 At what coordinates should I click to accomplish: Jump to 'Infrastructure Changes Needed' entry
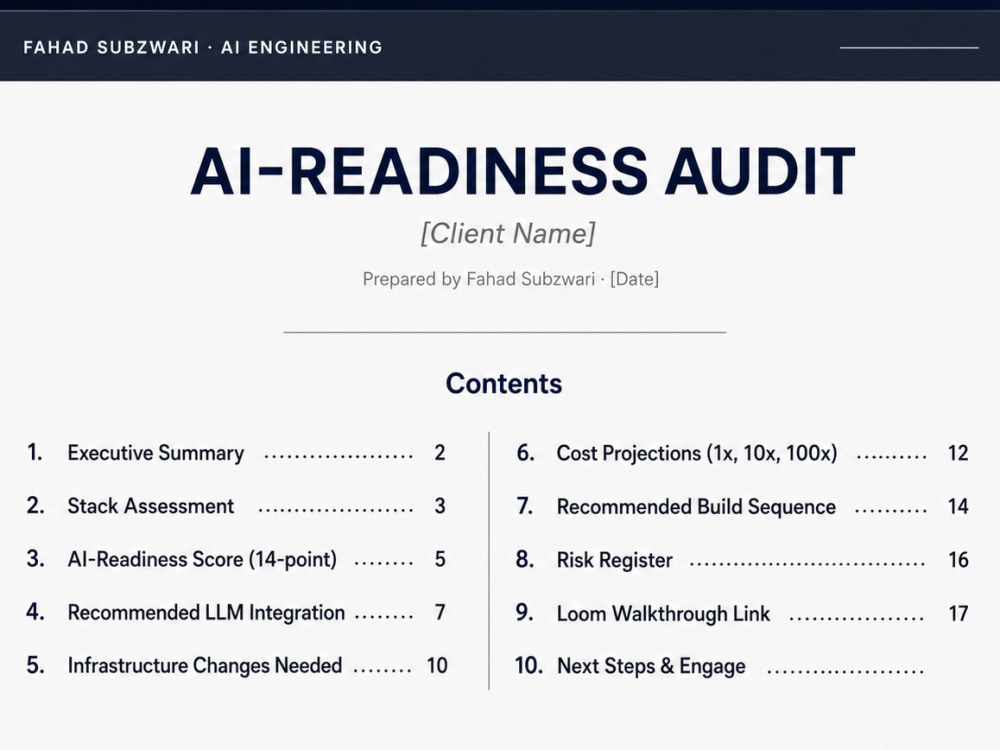[205, 665]
